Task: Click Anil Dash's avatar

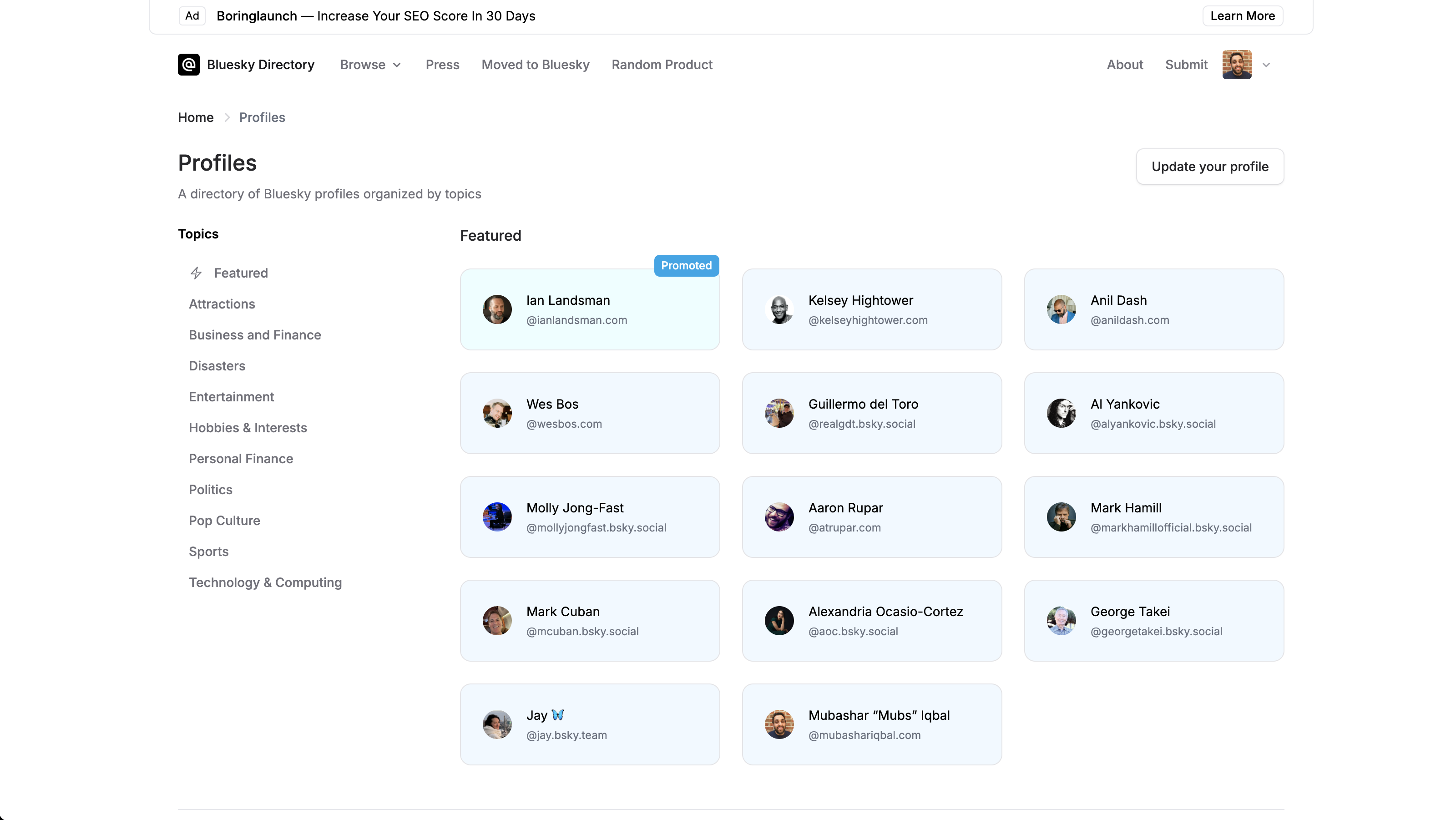Action: pos(1062,309)
